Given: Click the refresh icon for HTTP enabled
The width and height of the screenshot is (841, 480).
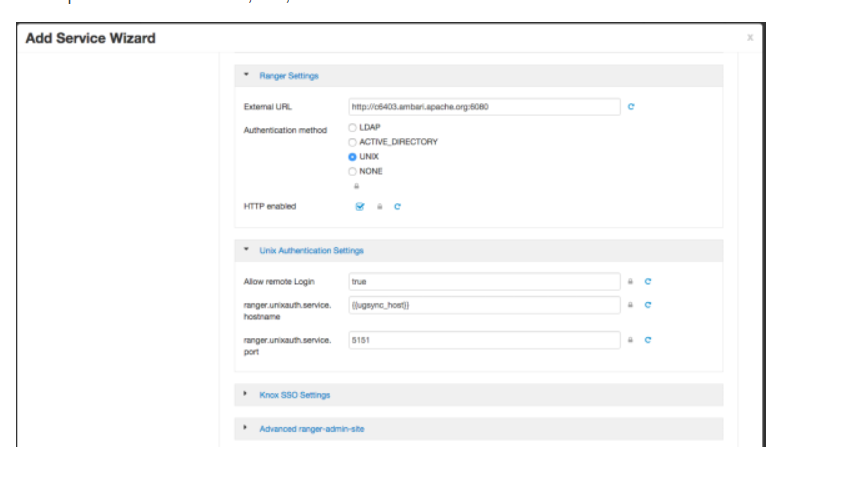Looking at the screenshot, I should 397,207.
